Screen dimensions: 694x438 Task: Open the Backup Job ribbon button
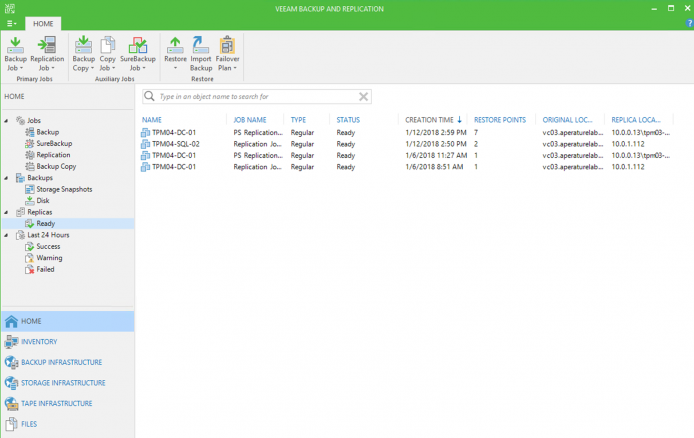pos(15,54)
